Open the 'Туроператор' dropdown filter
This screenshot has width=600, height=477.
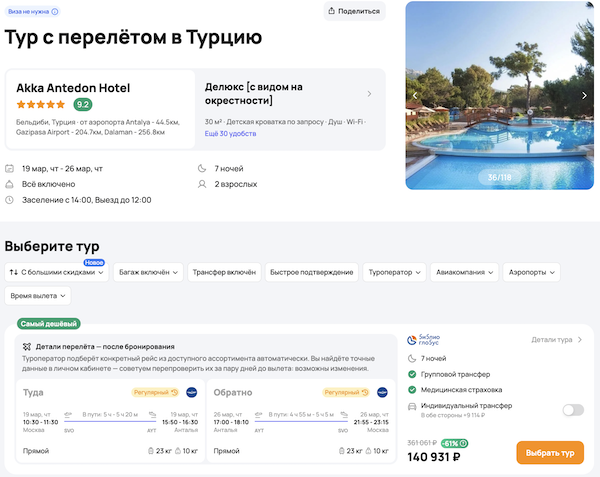pos(396,272)
